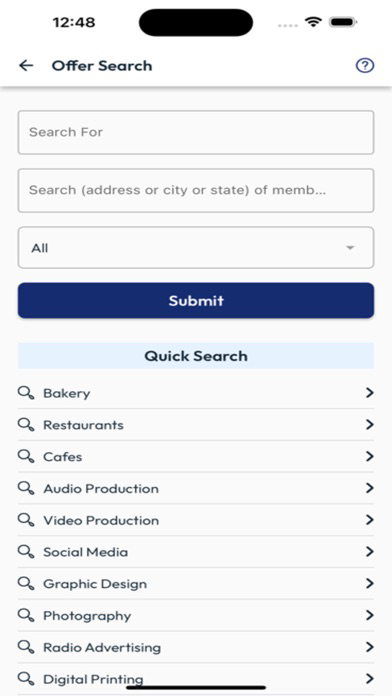This screenshot has width=392, height=696.
Task: Open the Graphic Design chevron
Action: pos(369,583)
